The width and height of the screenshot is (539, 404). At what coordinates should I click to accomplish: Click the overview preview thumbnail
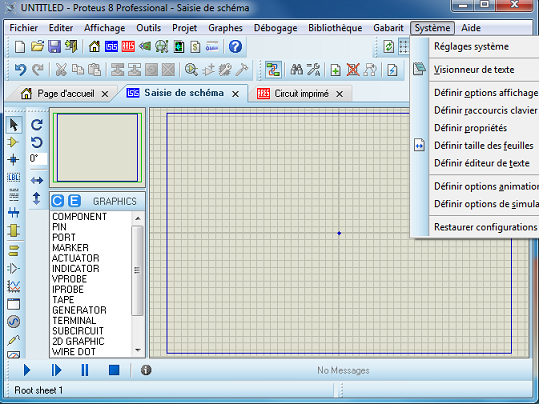pyautogui.click(x=97, y=148)
